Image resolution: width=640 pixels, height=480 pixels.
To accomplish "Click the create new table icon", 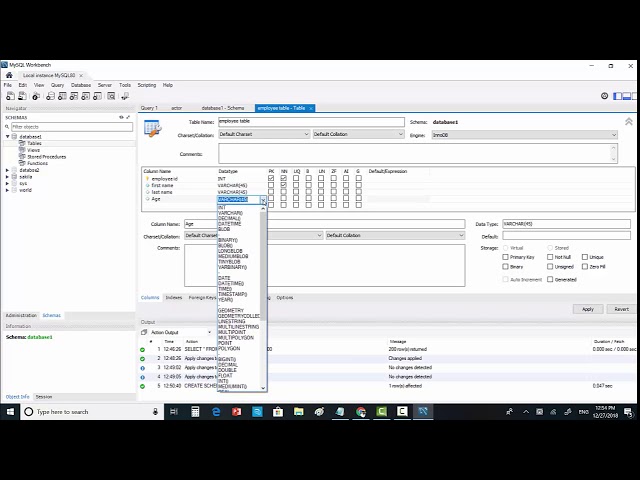I will [62, 96].
